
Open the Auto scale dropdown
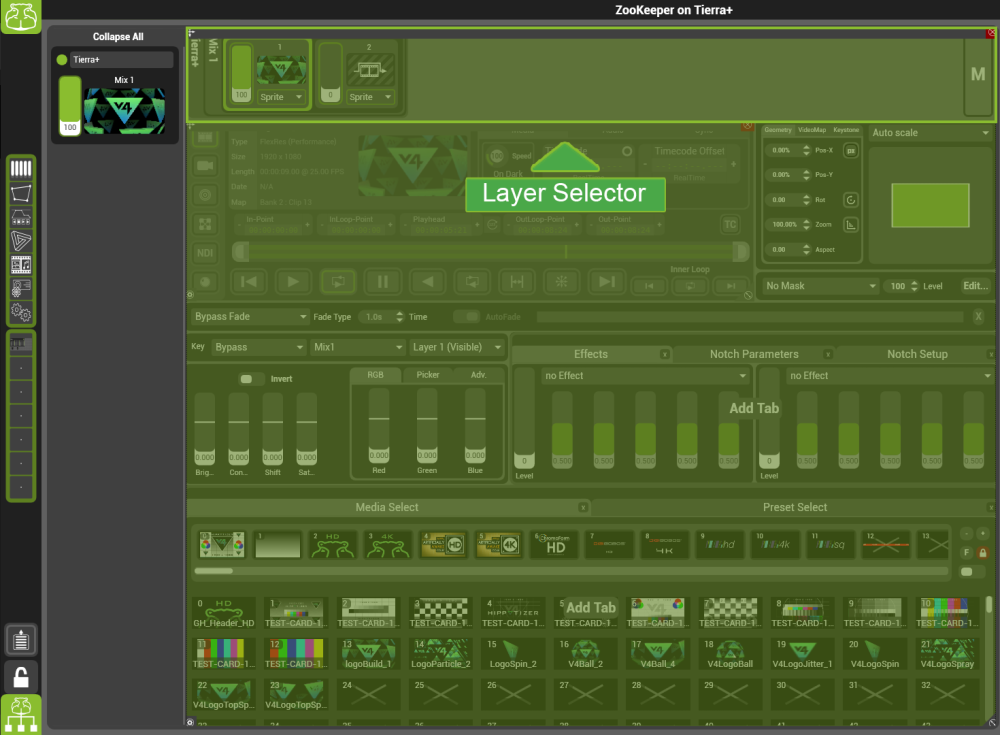coord(930,133)
